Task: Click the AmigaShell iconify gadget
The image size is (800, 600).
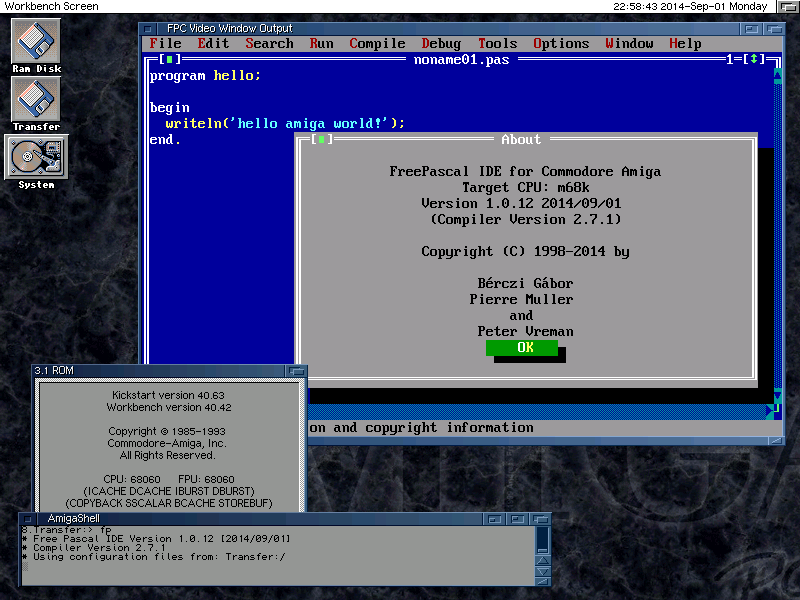Action: (494, 519)
